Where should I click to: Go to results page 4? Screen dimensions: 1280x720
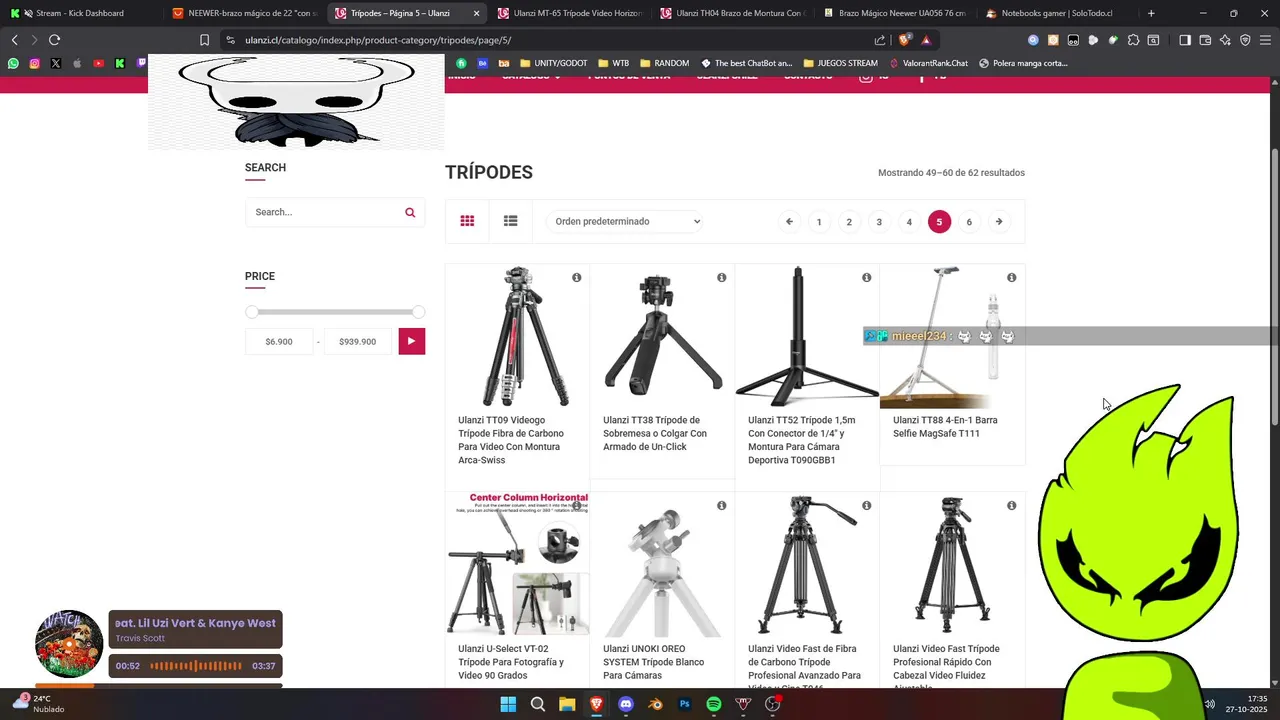coord(909,222)
